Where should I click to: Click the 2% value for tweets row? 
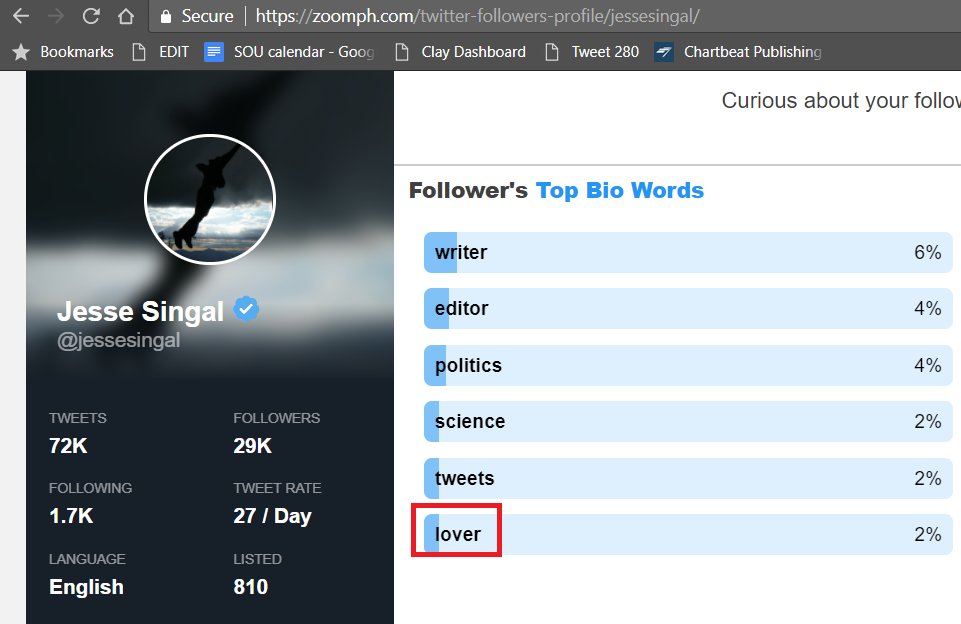(928, 478)
